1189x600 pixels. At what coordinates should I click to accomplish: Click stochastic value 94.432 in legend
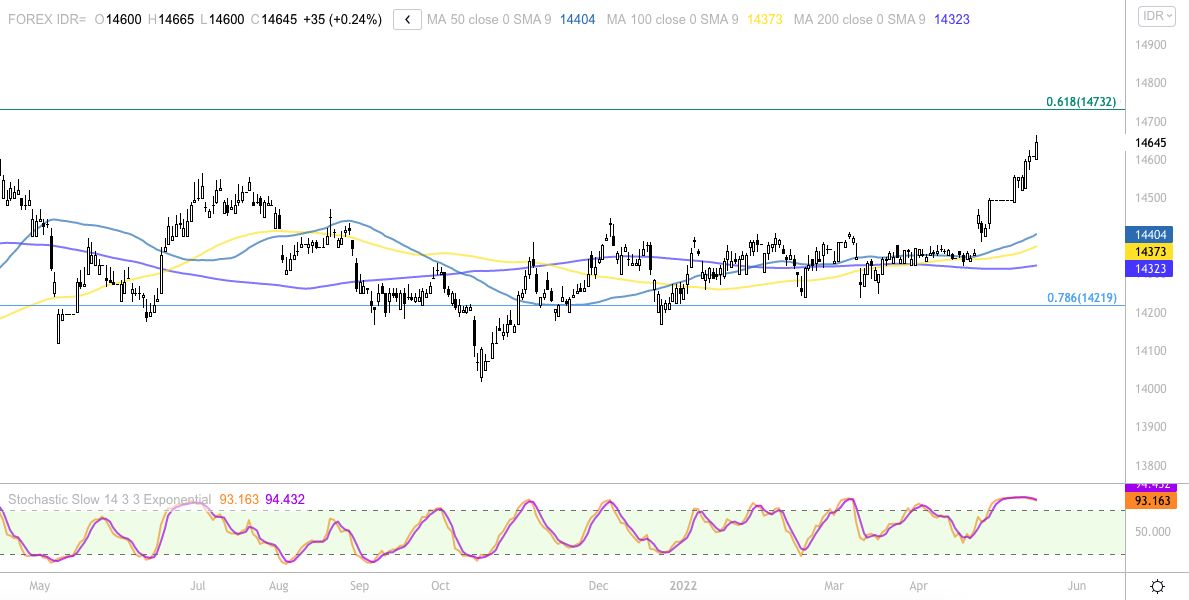coord(285,500)
